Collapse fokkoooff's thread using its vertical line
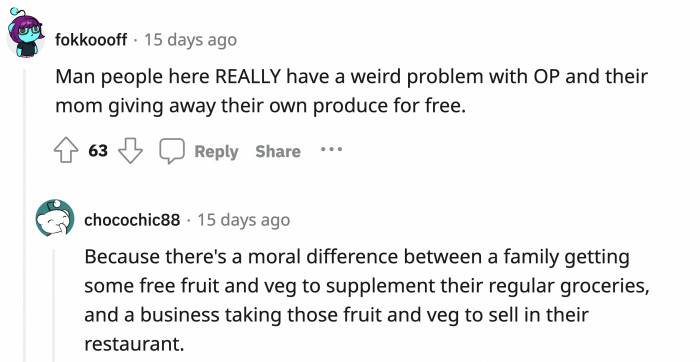This screenshot has width=700, height=362. (x=25, y=214)
